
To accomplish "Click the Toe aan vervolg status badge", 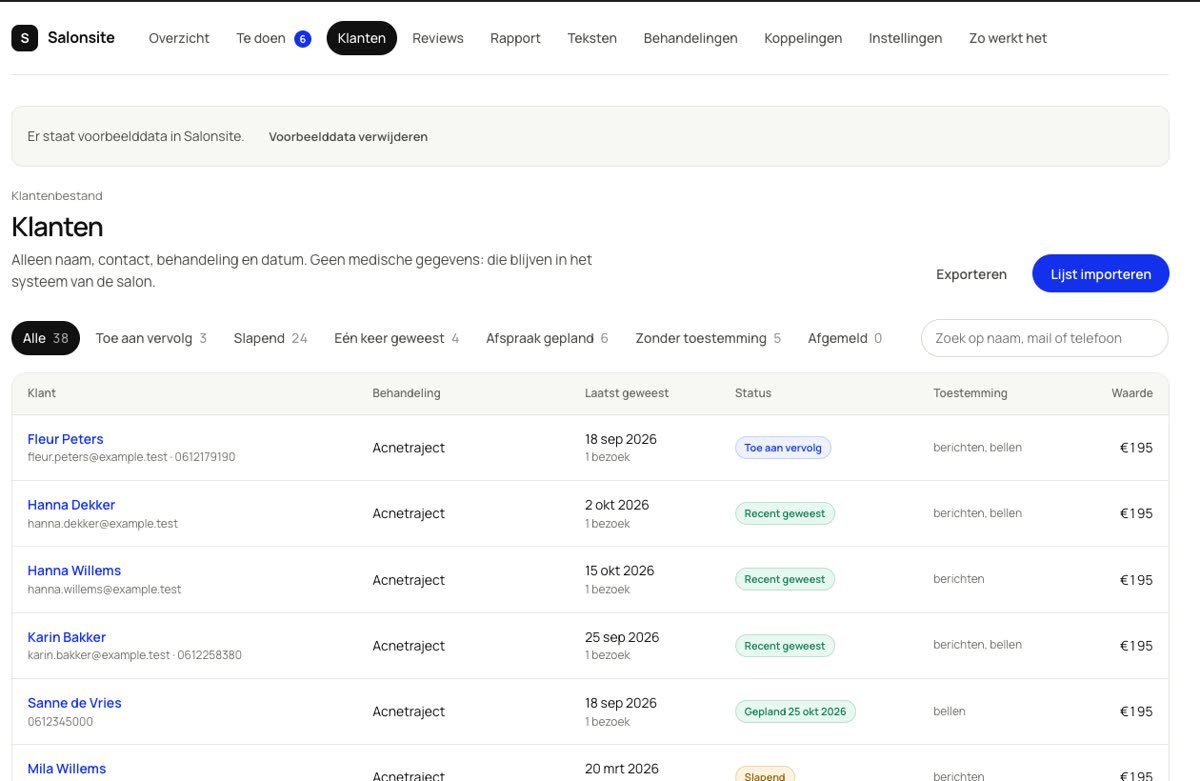I will click(783, 448).
